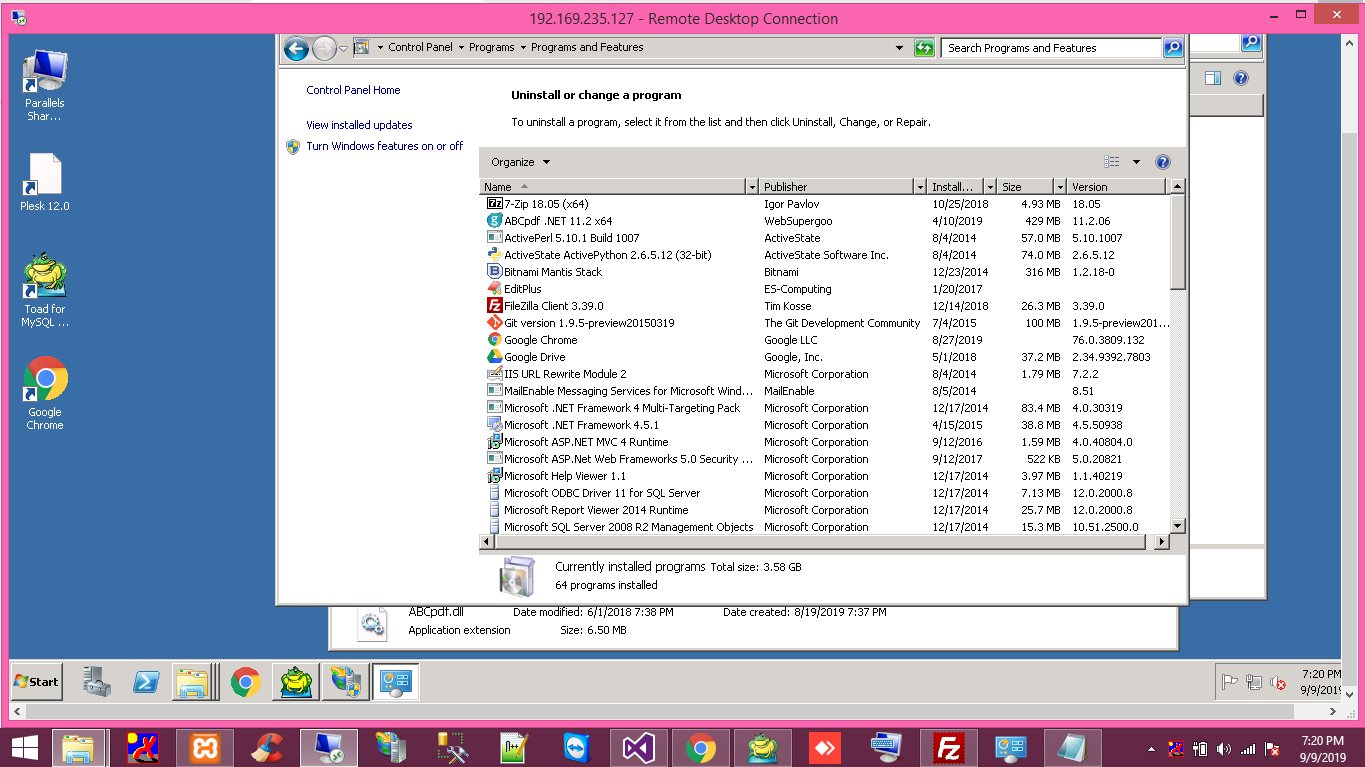The image size is (1365, 767).
Task: Click the CCleaner icon in the host taskbar
Action: point(267,748)
